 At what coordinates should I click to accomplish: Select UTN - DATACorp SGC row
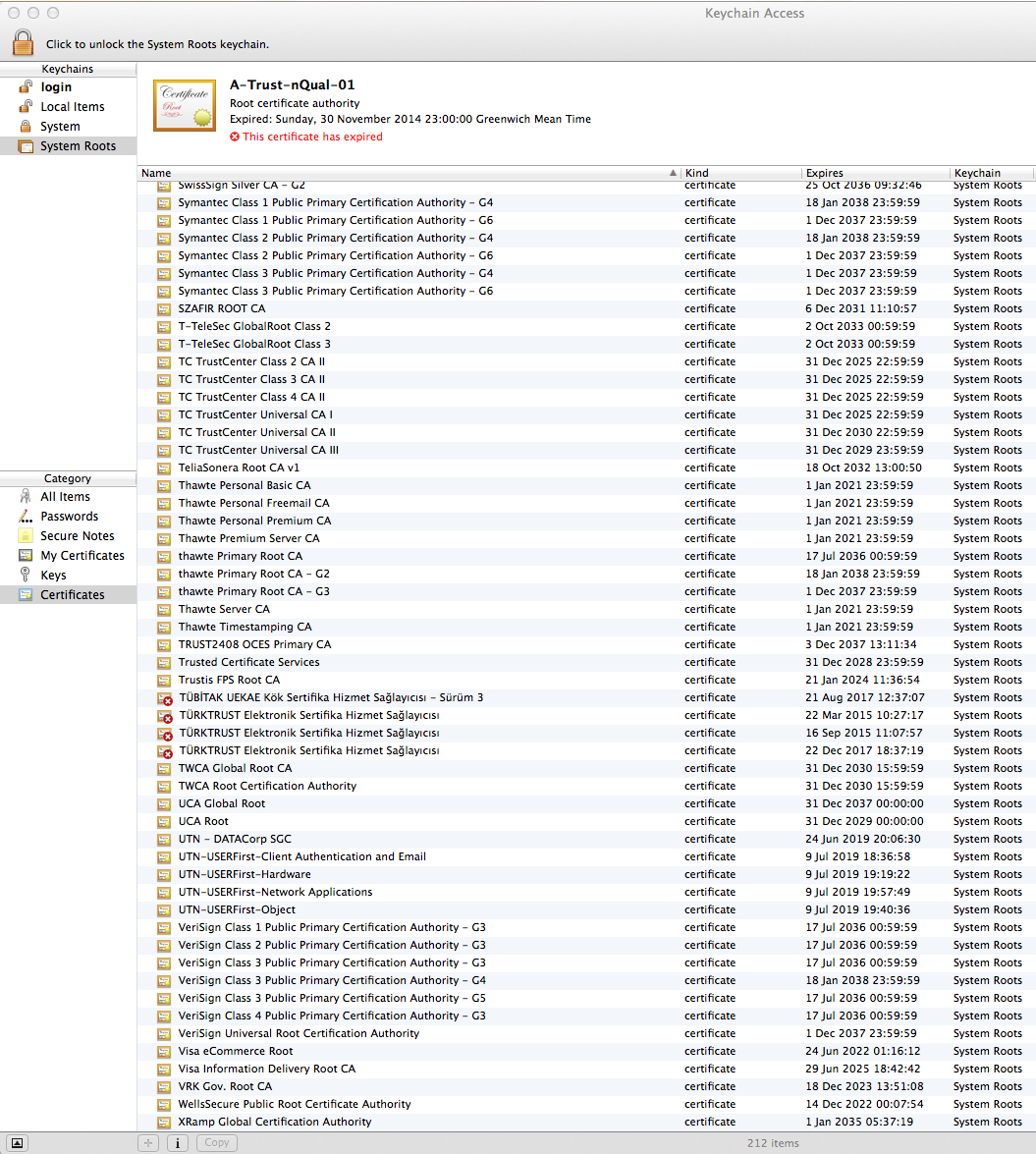585,839
